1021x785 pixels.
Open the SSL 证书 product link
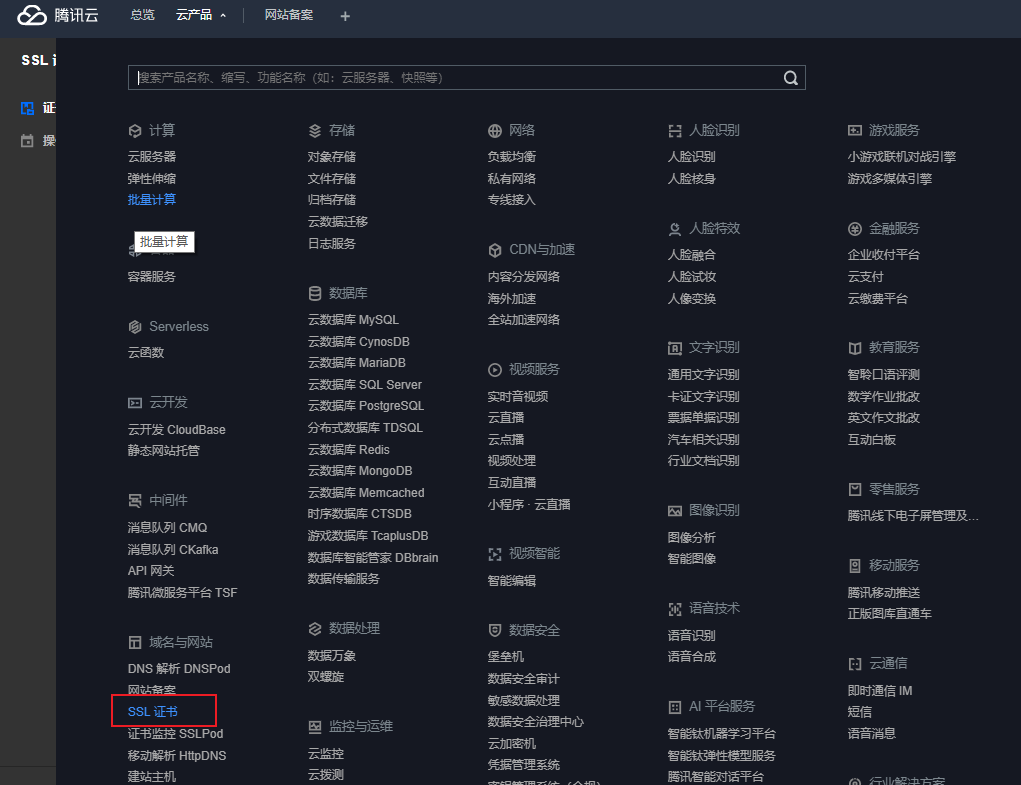click(x=153, y=712)
